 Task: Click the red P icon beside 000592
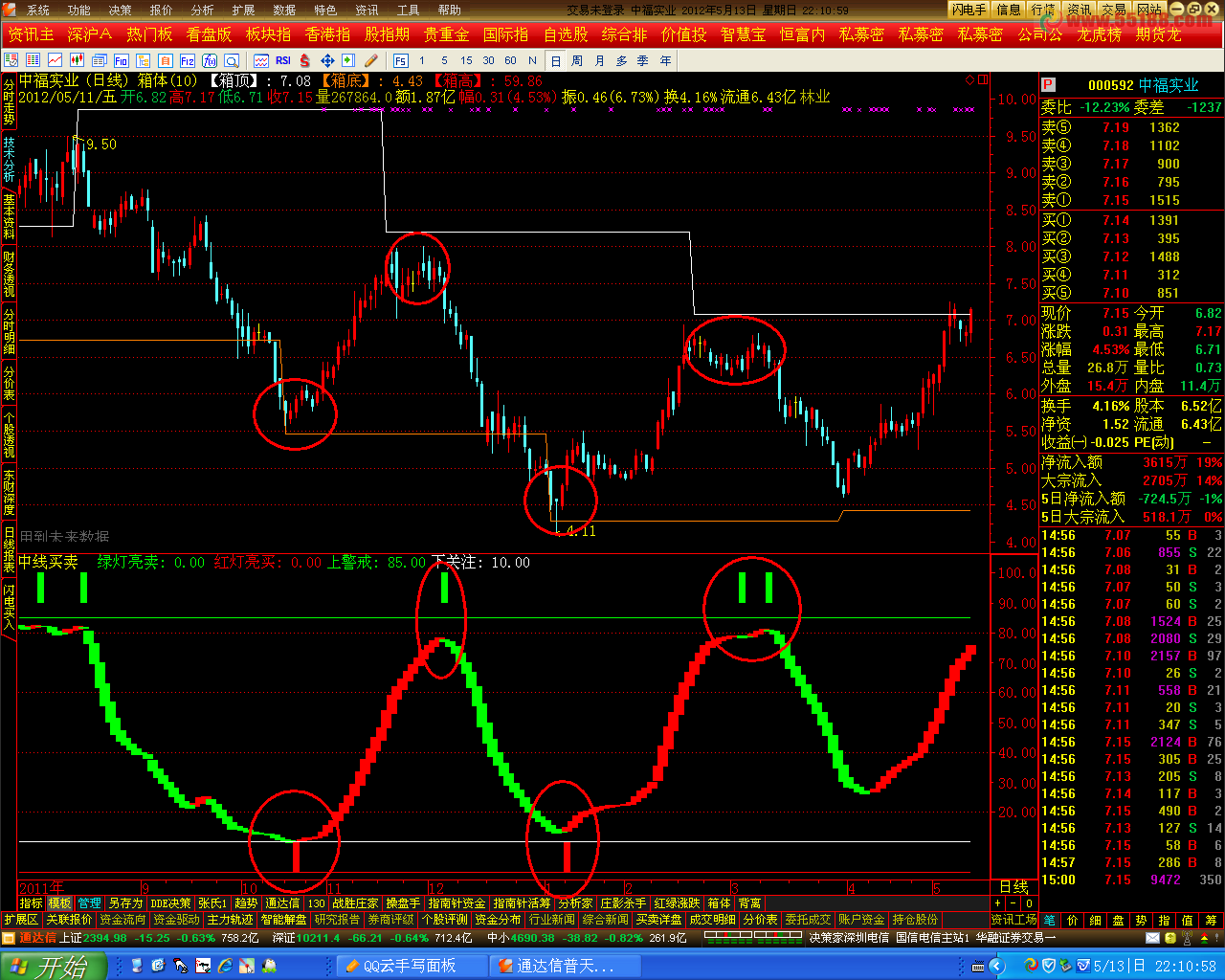[1049, 85]
